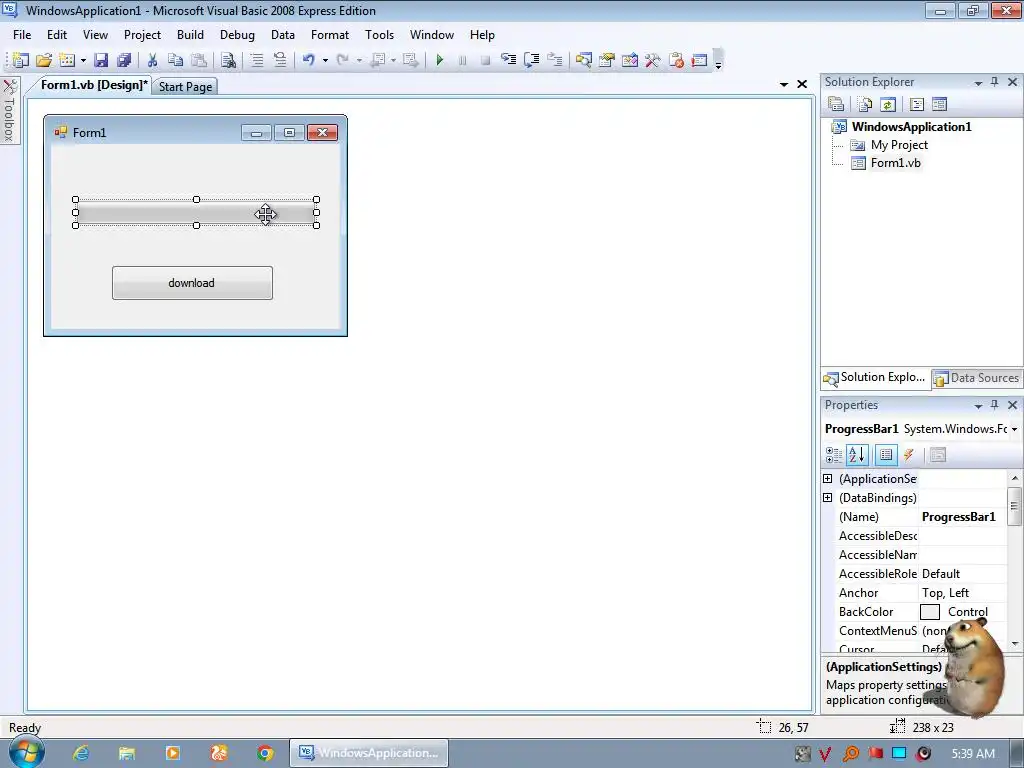
Task: Select the Solution Explorer bottom tab
Action: [x=875, y=377]
